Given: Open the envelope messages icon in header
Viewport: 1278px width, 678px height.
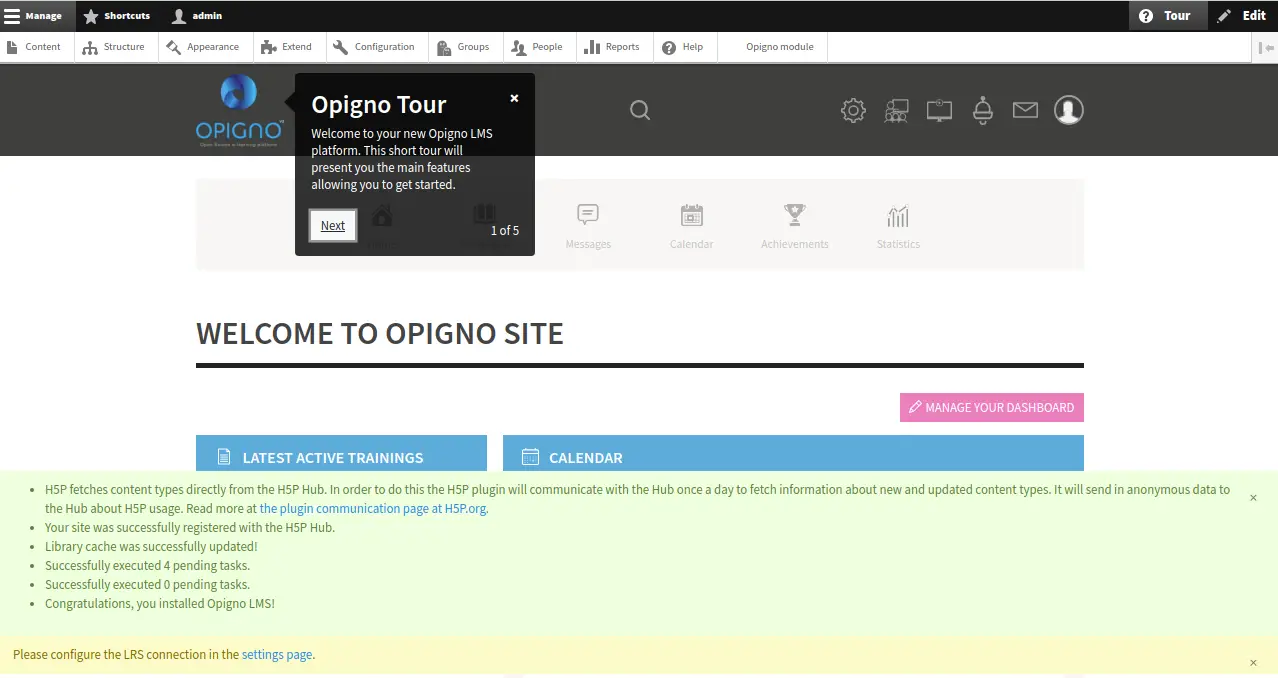Looking at the screenshot, I should tap(1025, 110).
